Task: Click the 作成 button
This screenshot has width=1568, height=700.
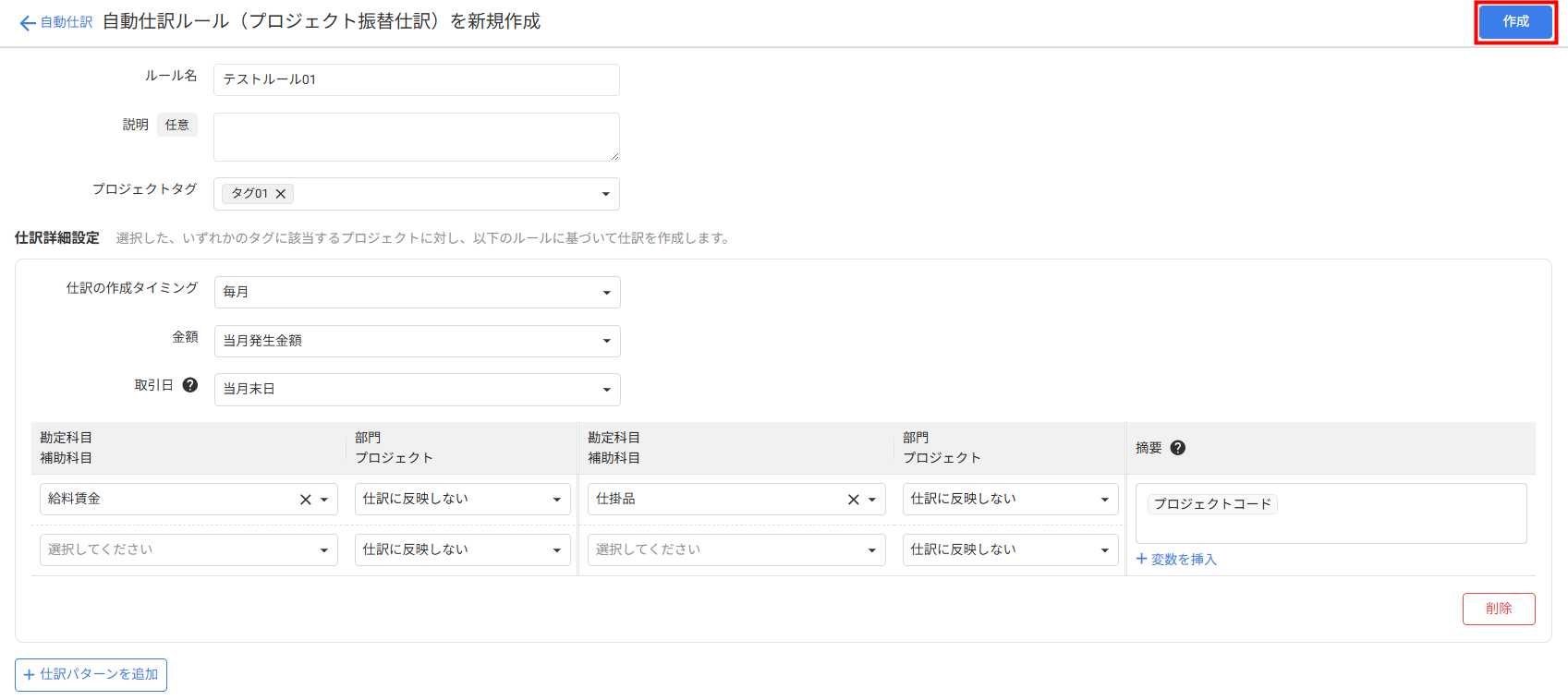Action: click(1515, 21)
